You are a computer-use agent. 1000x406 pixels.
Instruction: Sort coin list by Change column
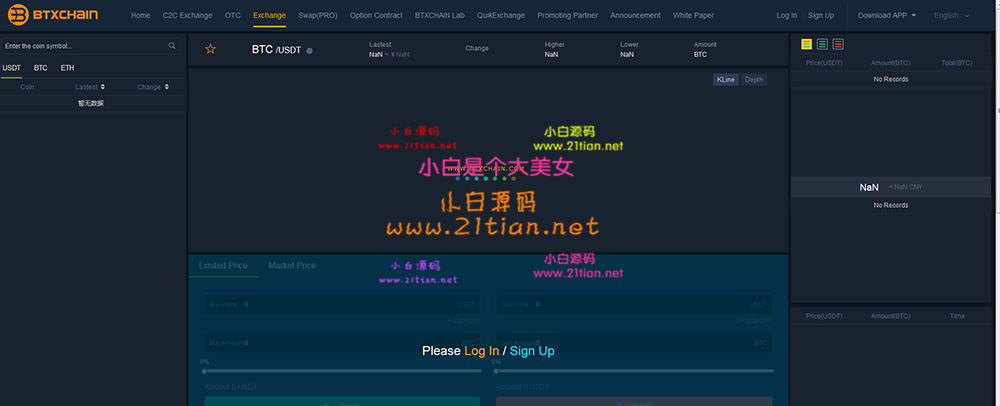coord(164,87)
